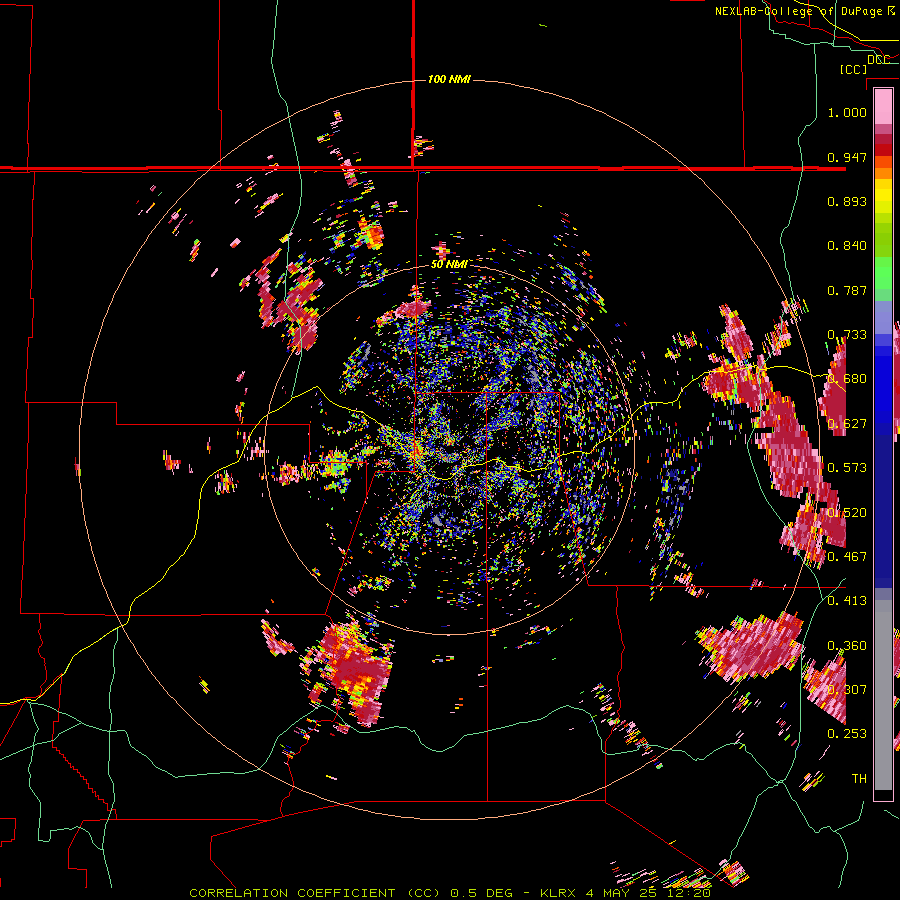Click the 0.467 legend value
Screen dimensions: 900x900
tap(847, 557)
